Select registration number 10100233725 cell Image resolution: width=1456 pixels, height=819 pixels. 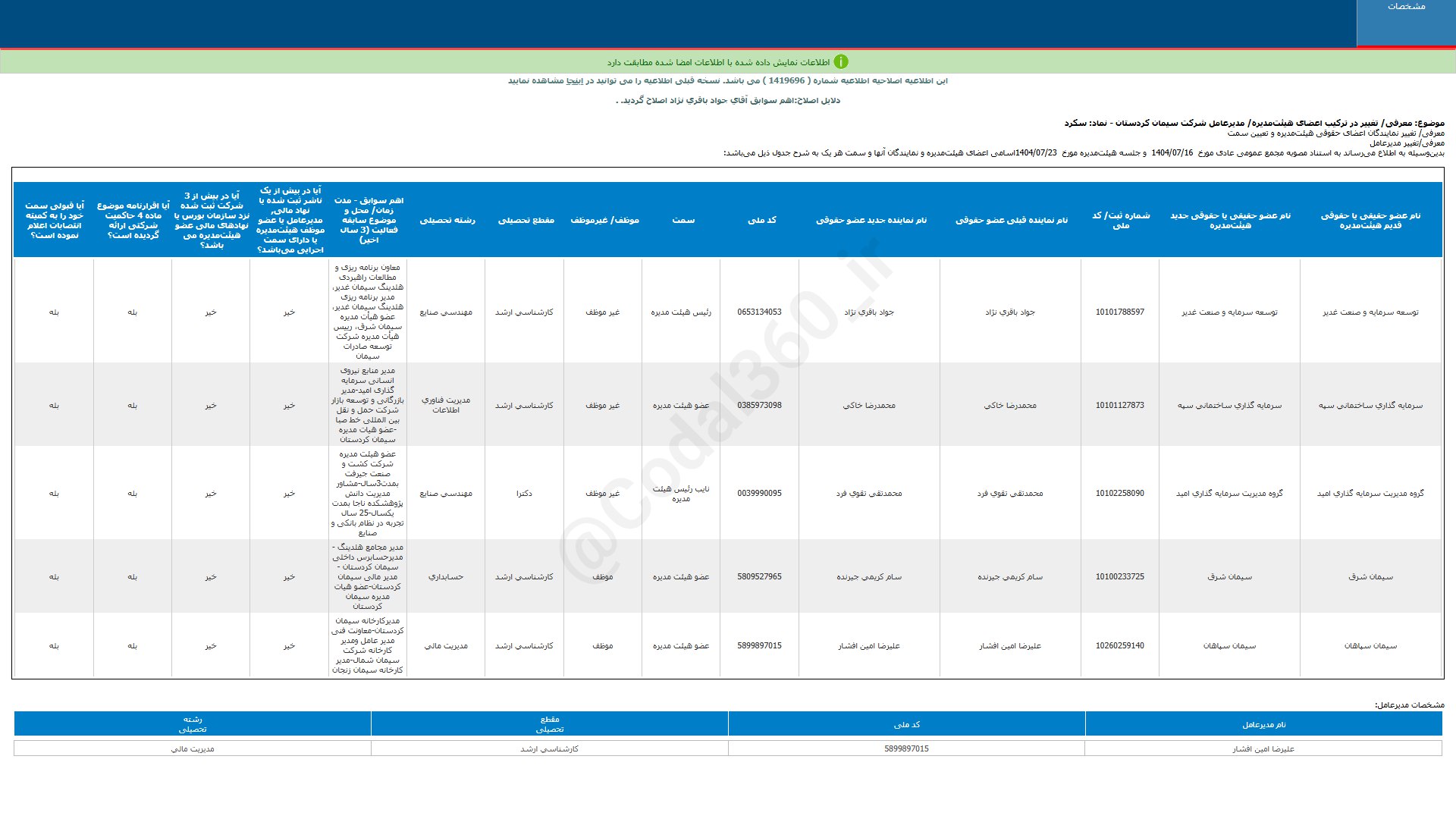(x=1120, y=577)
